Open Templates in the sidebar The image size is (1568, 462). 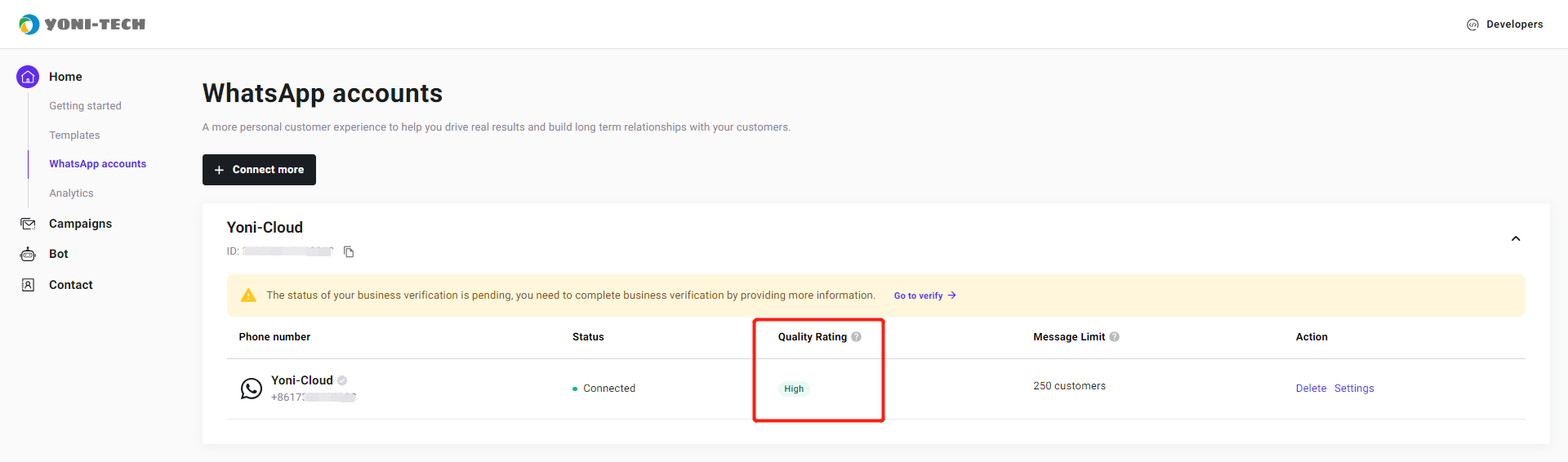(x=74, y=135)
